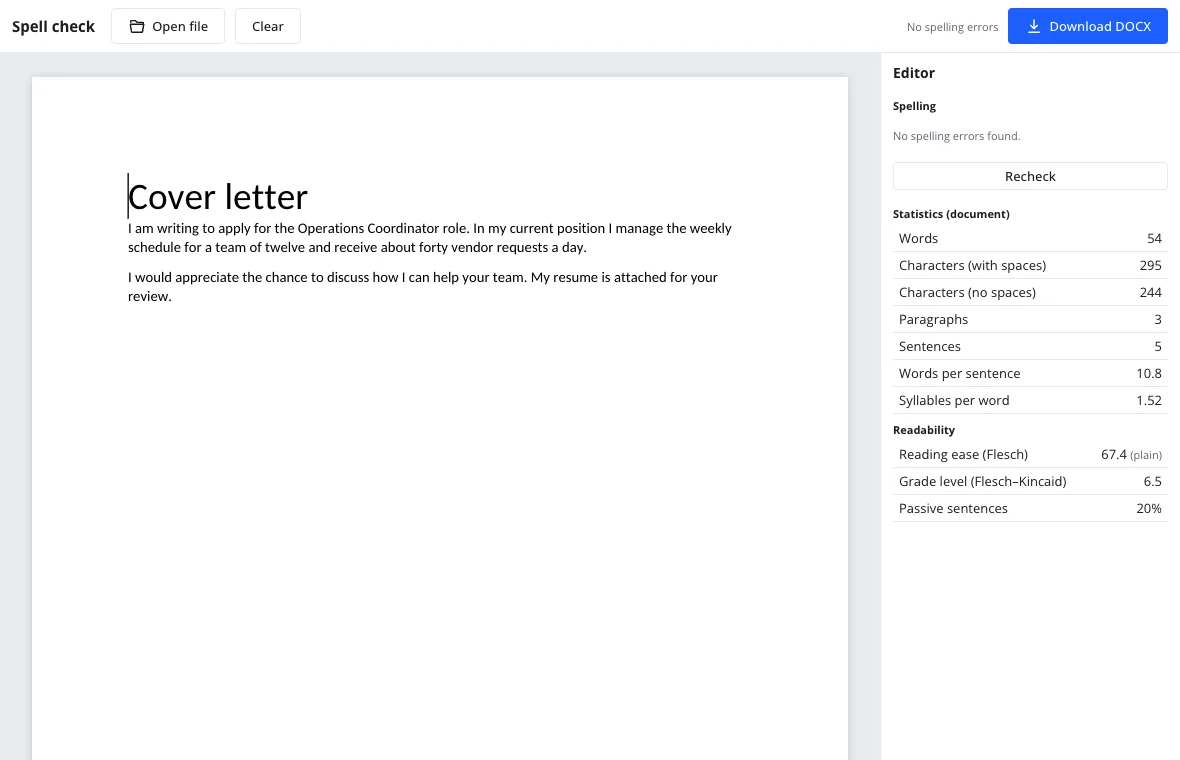Click the paragraph starting 'I would appreciate'
This screenshot has height=760, width=1180.
[x=423, y=287]
